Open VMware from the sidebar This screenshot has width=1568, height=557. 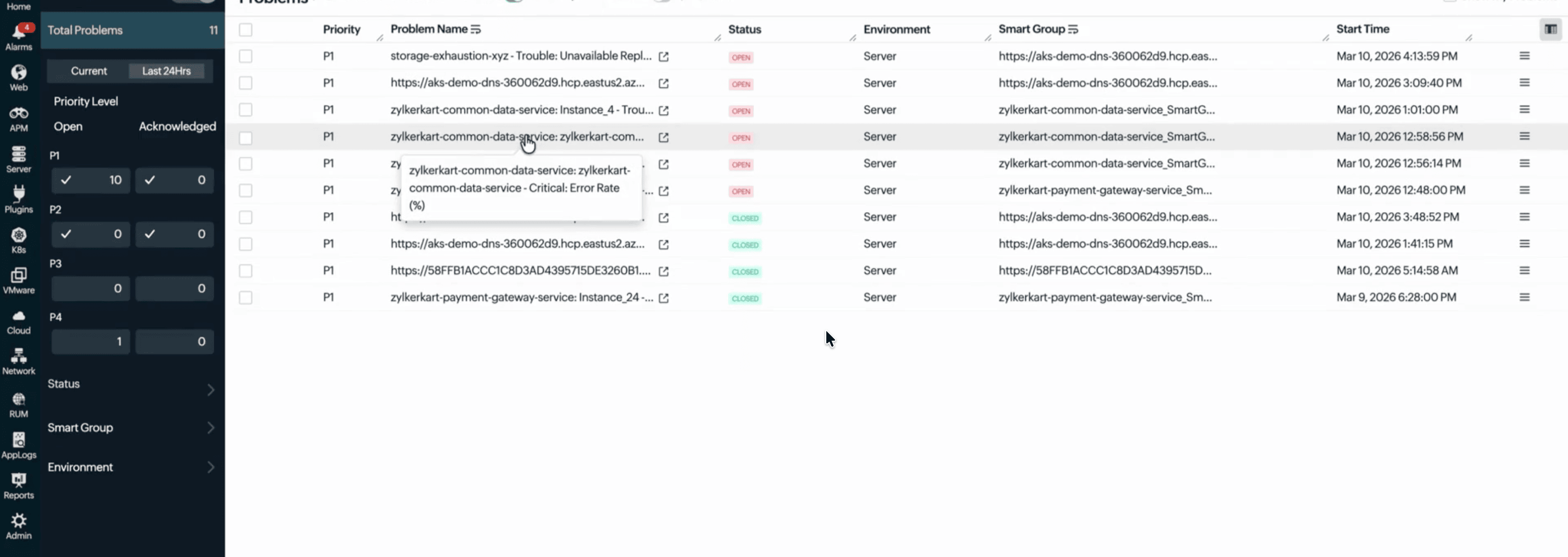(x=19, y=281)
